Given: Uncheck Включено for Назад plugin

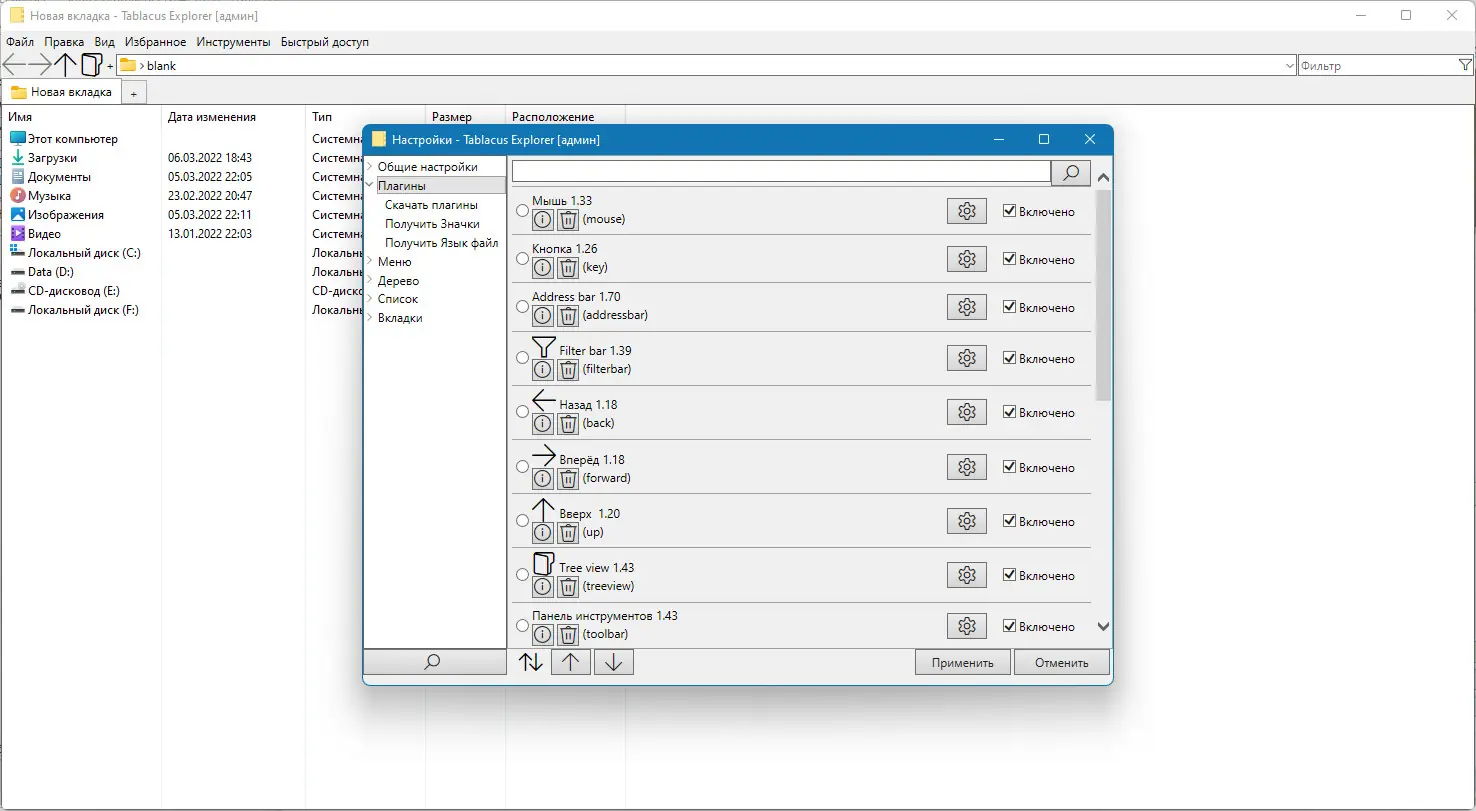Looking at the screenshot, I should point(1009,412).
